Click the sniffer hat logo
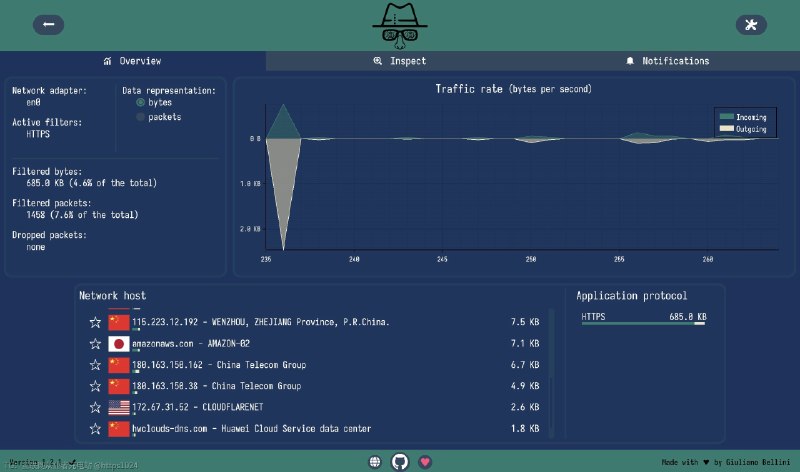 400,26
